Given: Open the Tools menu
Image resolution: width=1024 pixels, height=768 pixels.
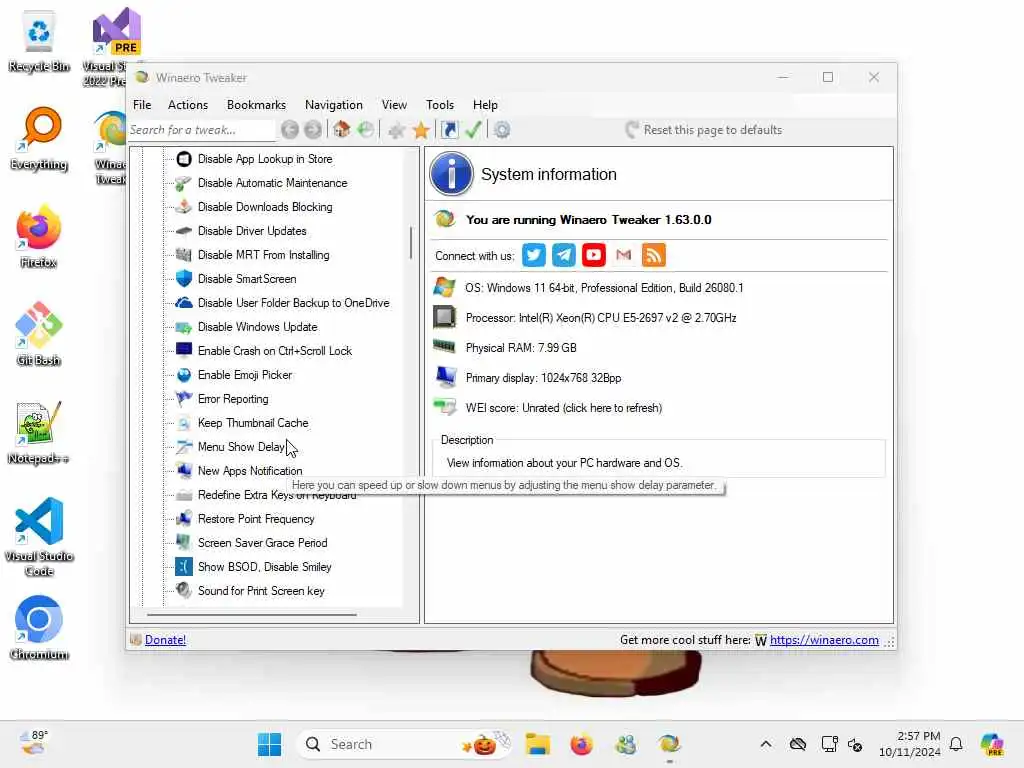Looking at the screenshot, I should pos(440,105).
